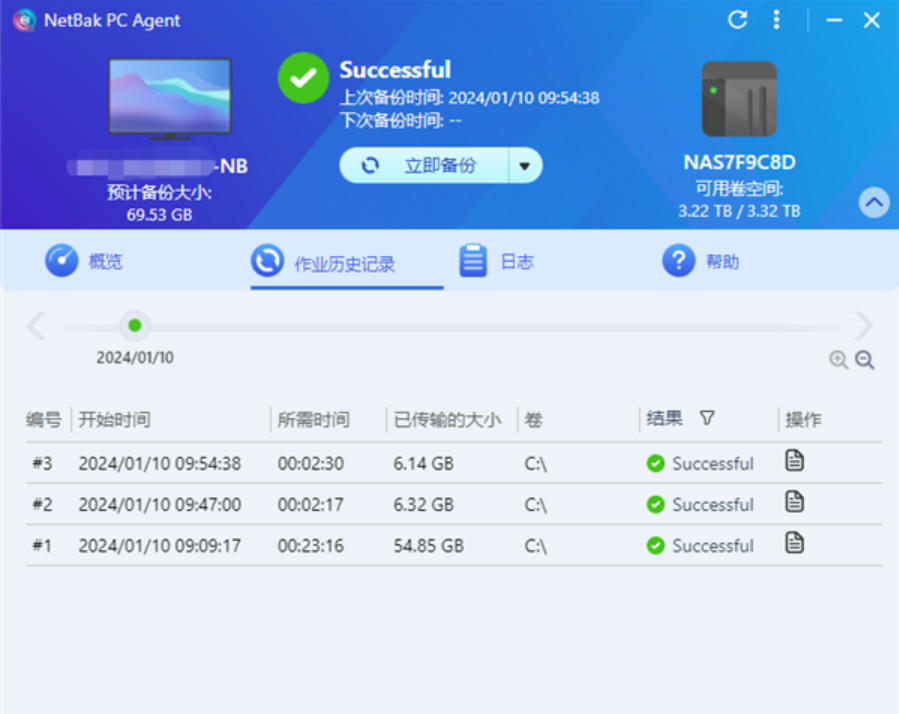
Task: Click the NetBak PC Agent logo icon
Action: [x=24, y=20]
